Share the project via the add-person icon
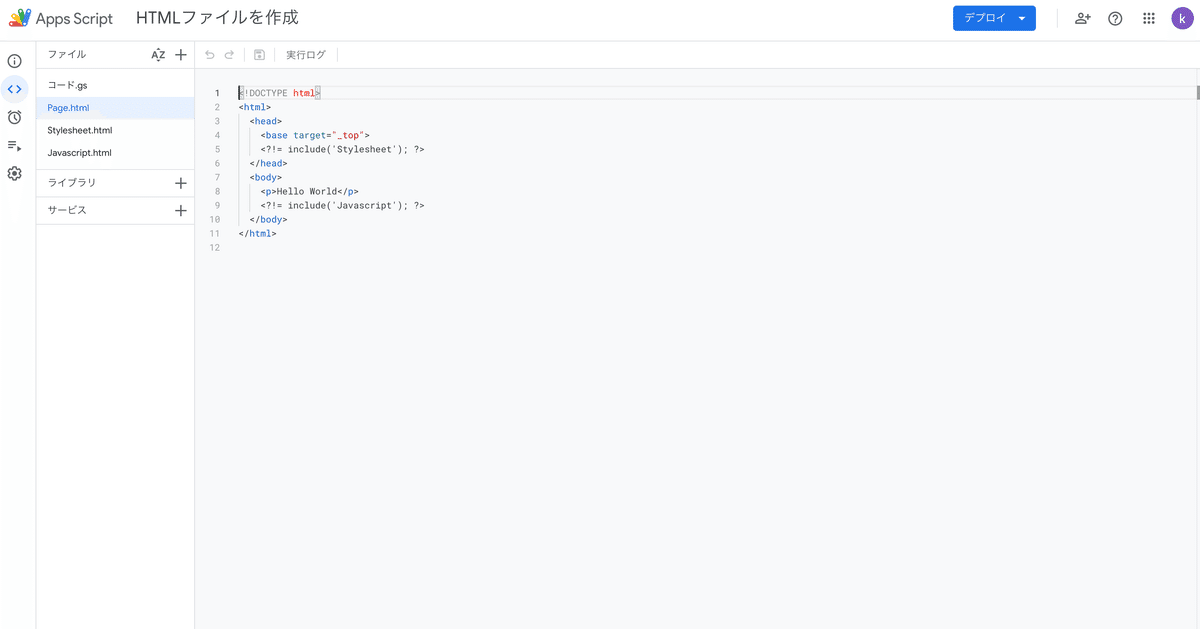This screenshot has width=1200, height=629. [x=1082, y=18]
